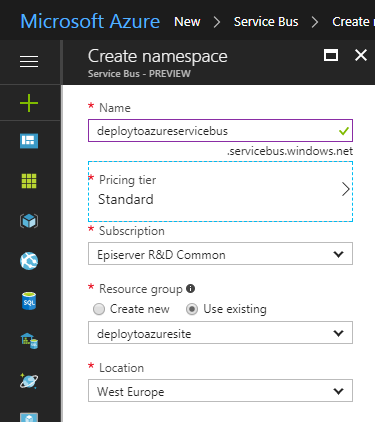Go to New breadcrumb

[187, 22]
